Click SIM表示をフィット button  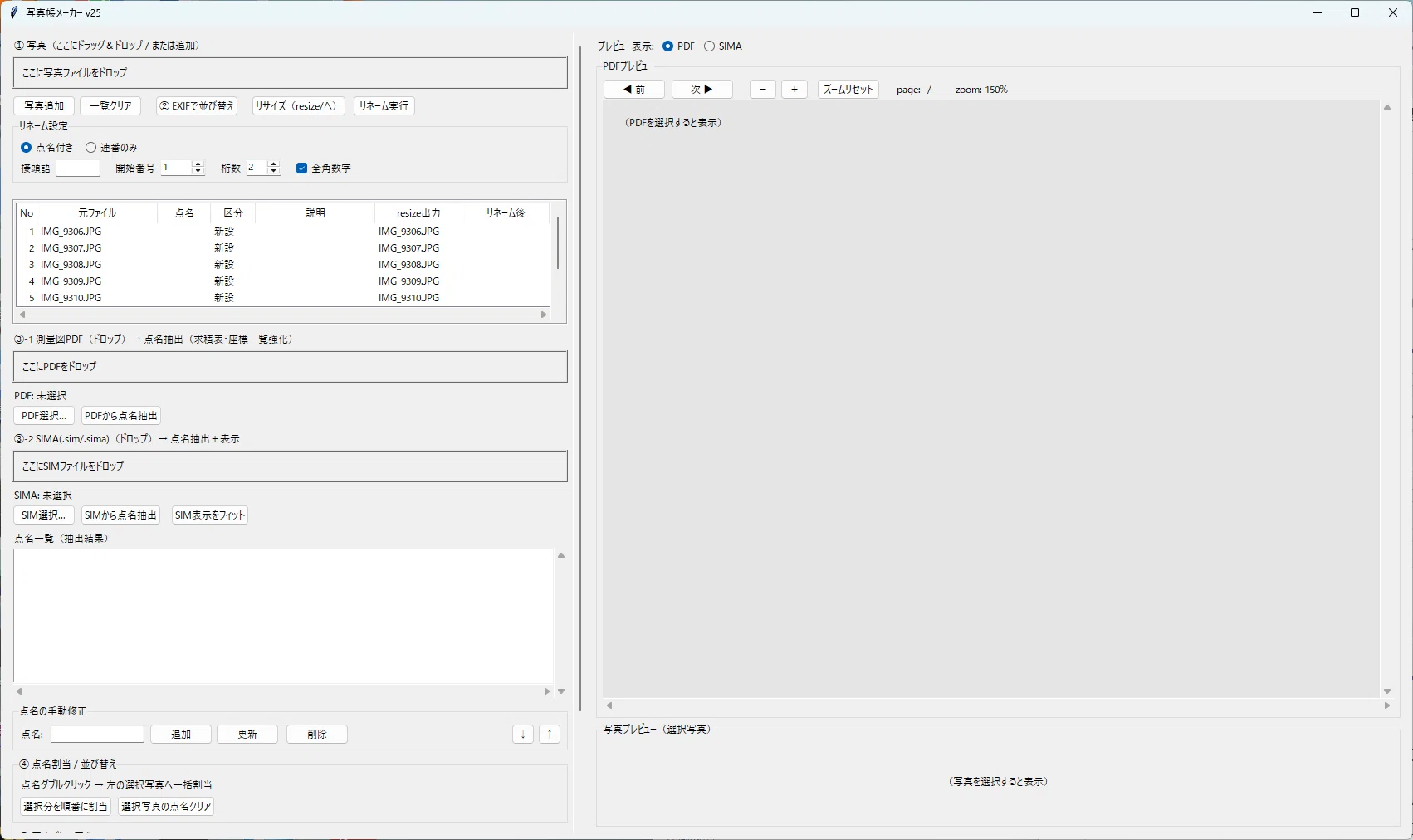(x=210, y=515)
